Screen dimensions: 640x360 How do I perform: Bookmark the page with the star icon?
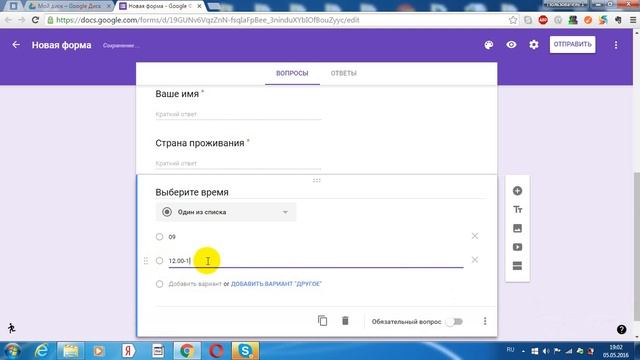click(513, 20)
